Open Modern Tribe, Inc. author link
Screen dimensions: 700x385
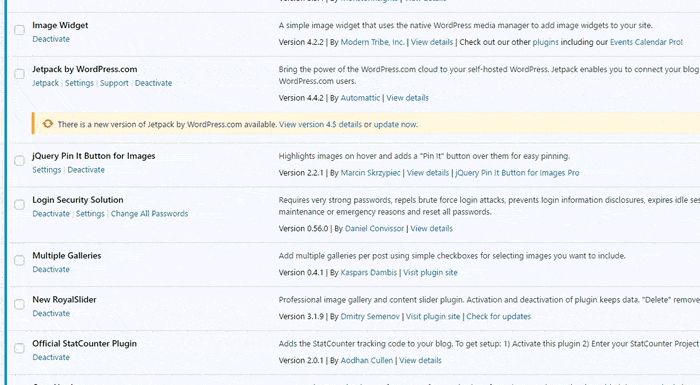(x=372, y=42)
